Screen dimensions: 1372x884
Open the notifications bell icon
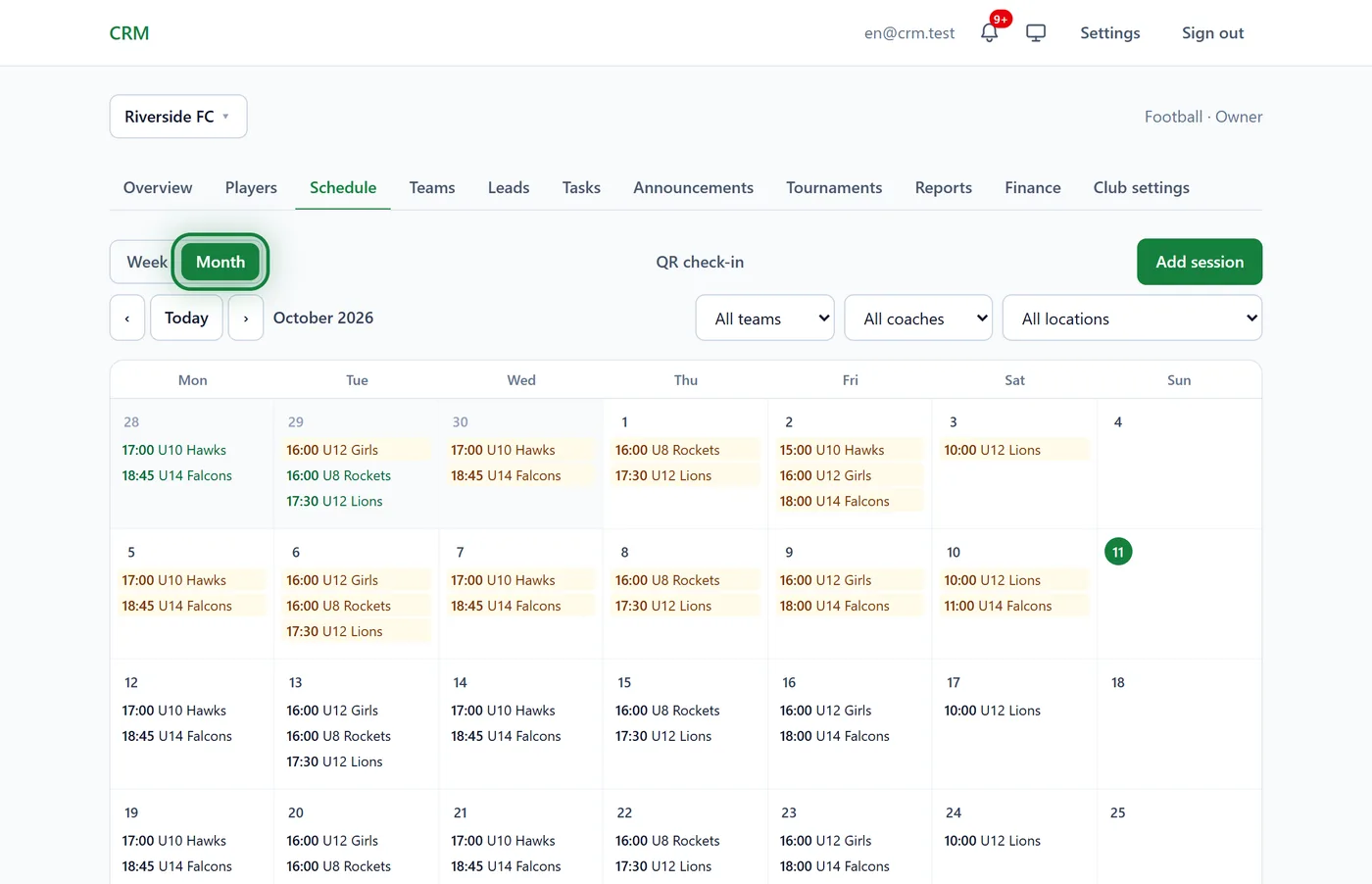pyautogui.click(x=990, y=33)
